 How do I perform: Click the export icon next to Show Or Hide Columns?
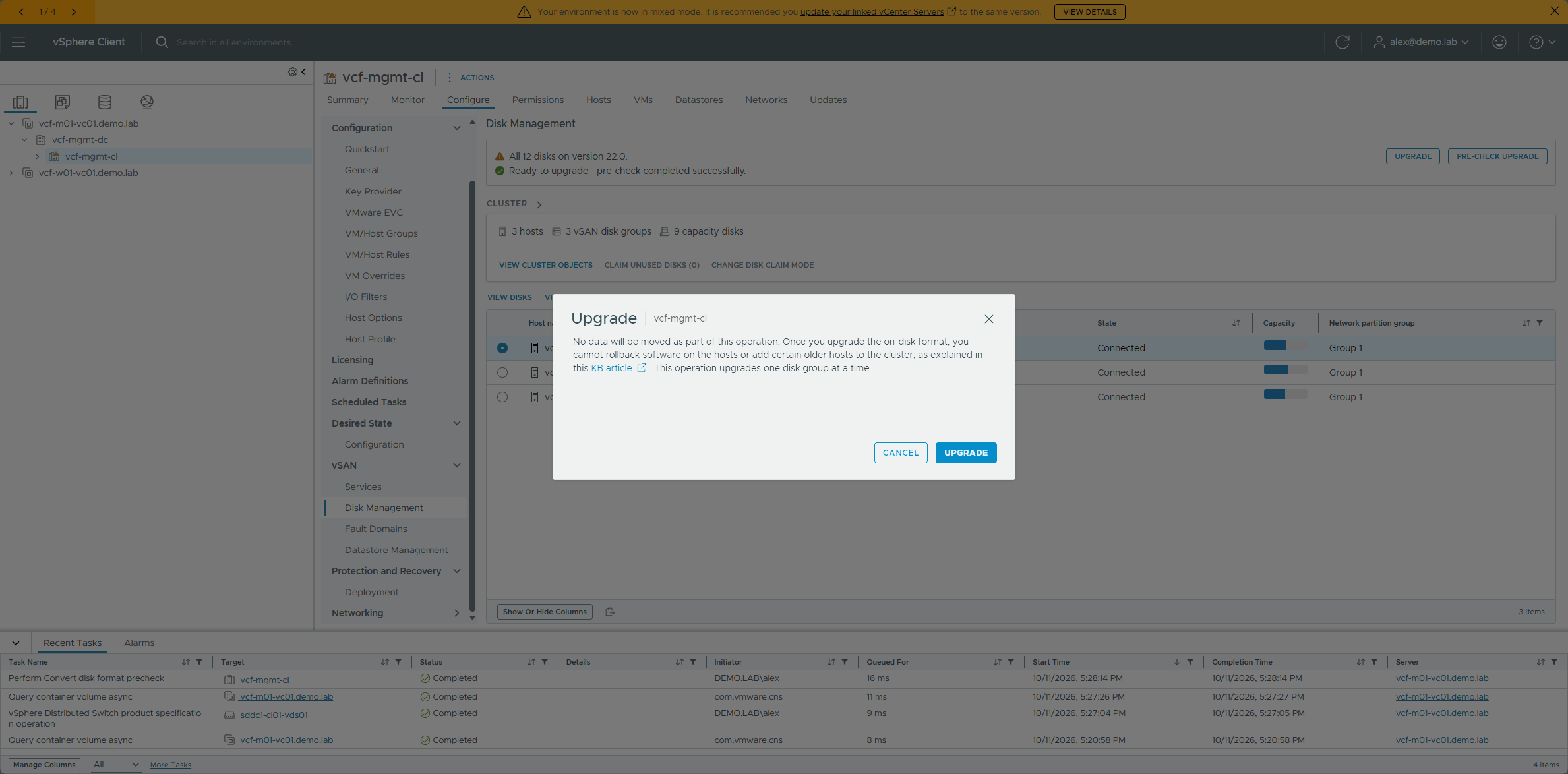coord(610,612)
